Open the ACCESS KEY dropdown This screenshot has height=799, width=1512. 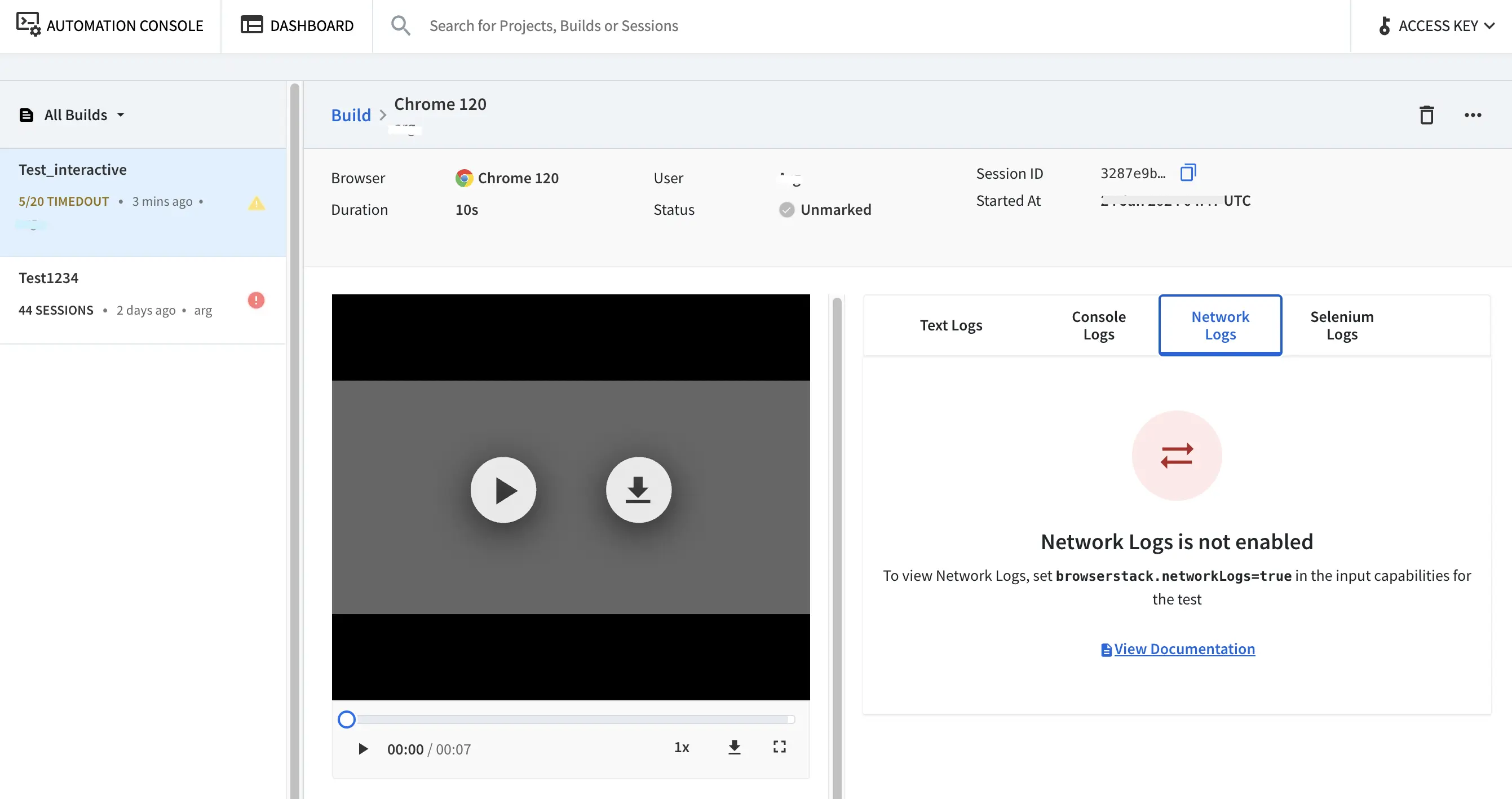(x=1436, y=26)
